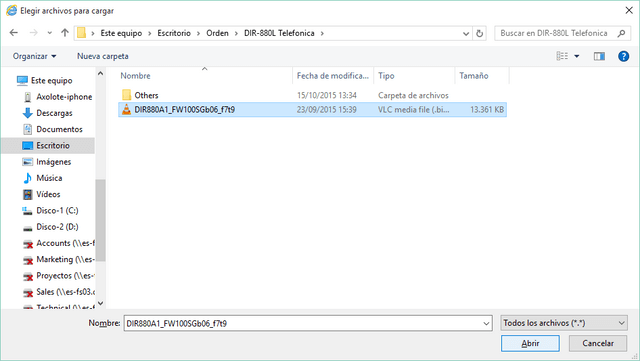Image resolution: width=640 pixels, height=361 pixels.
Task: Select file DIR880A1_FW100SGb06_f7t9
Action: (312, 109)
